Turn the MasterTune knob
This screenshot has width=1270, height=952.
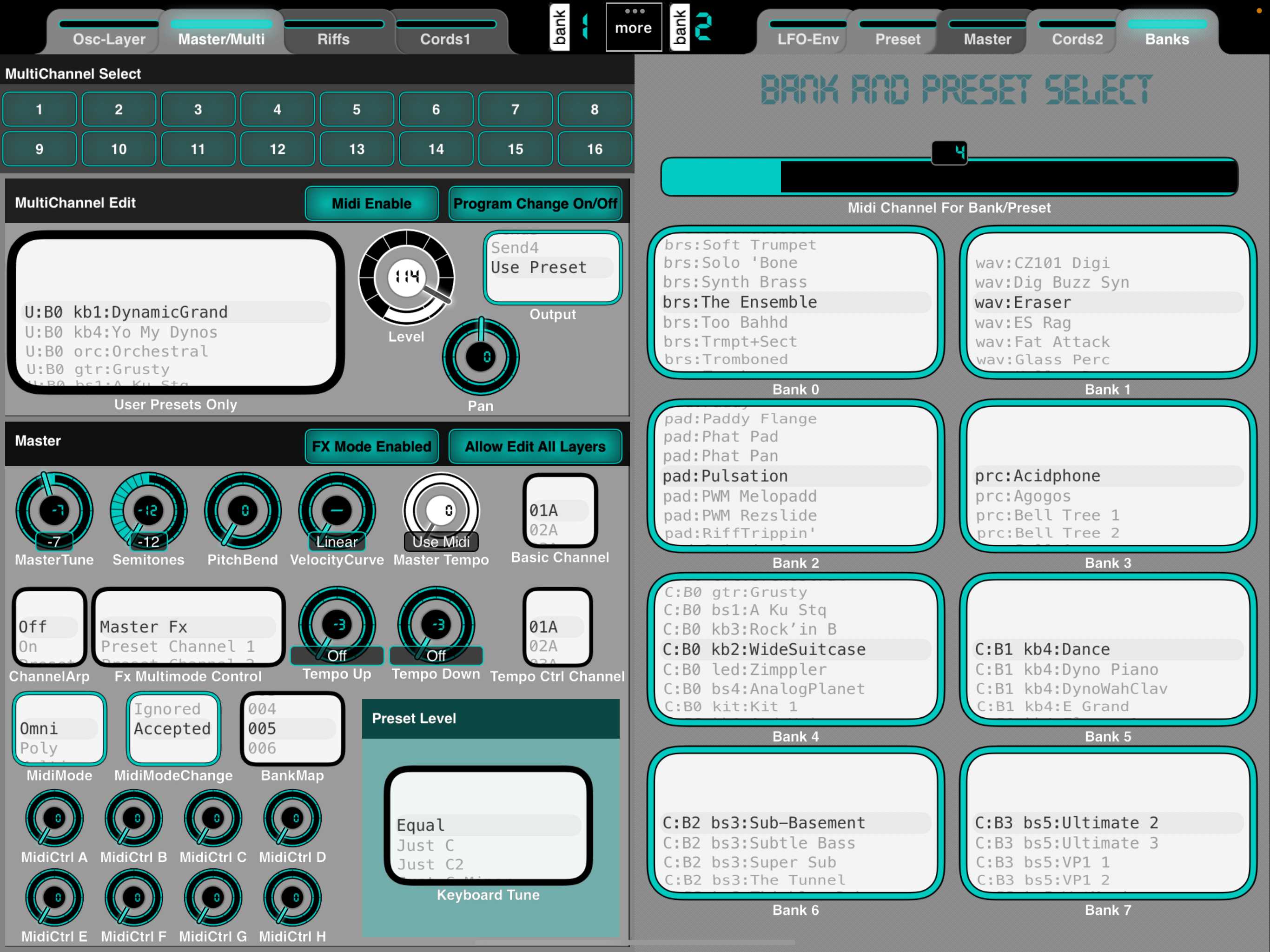point(54,510)
